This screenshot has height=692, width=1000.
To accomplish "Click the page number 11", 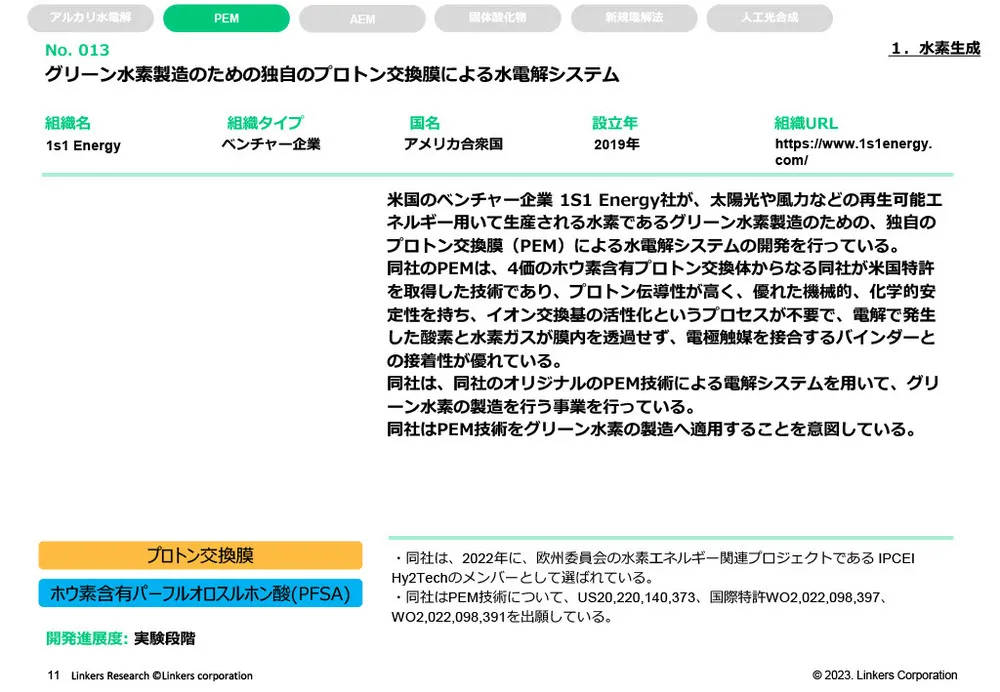I will (54, 675).
